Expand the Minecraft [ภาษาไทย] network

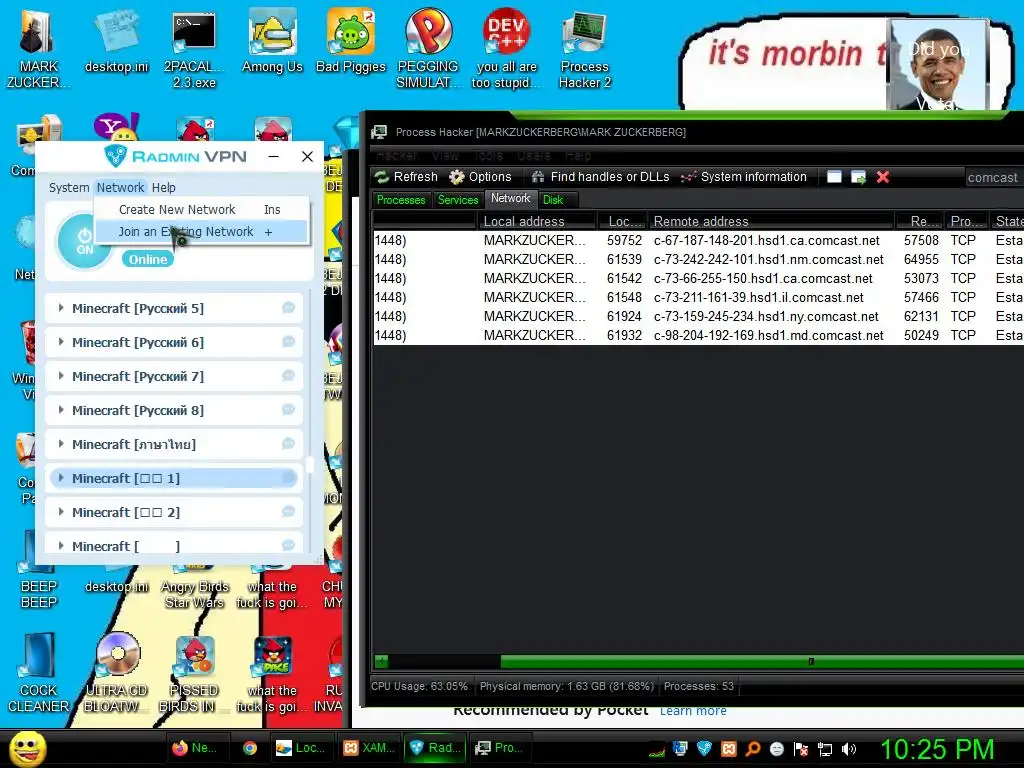[x=61, y=443]
